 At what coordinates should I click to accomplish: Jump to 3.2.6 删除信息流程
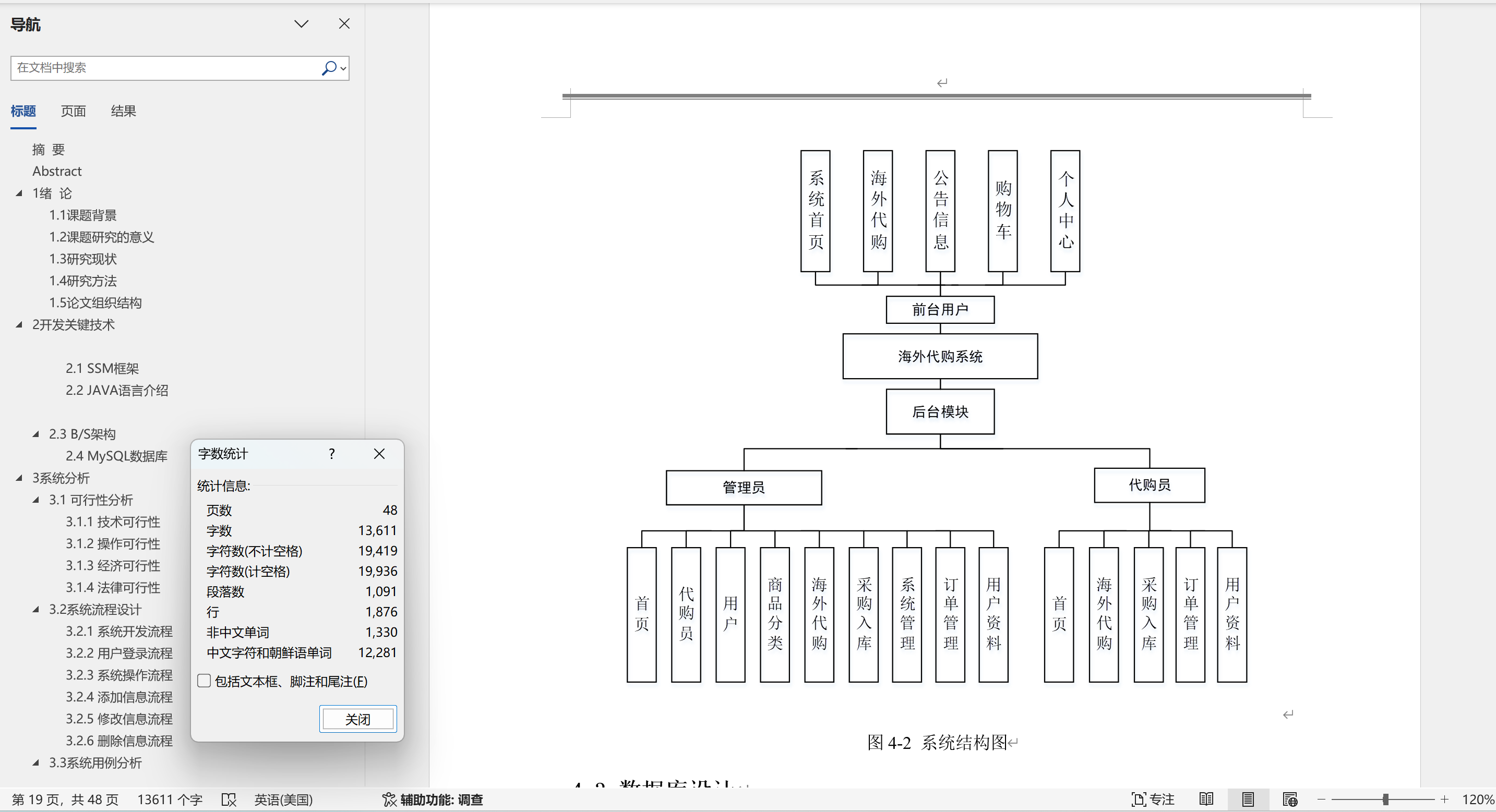119,741
